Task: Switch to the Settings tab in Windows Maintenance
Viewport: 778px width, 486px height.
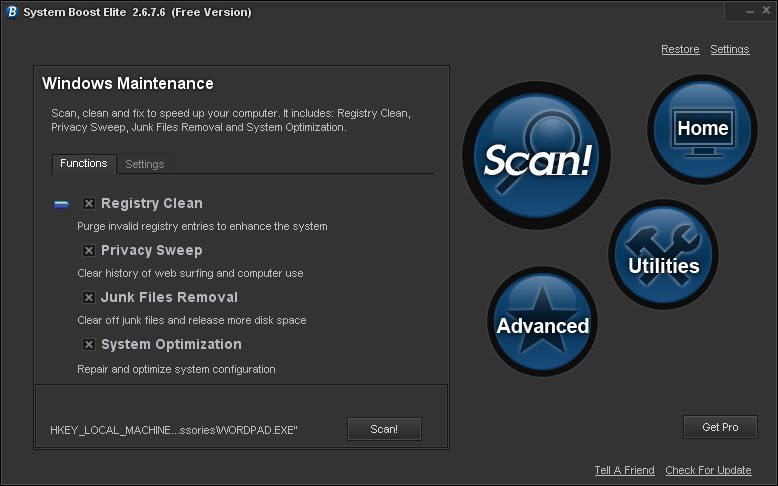Action: (145, 164)
